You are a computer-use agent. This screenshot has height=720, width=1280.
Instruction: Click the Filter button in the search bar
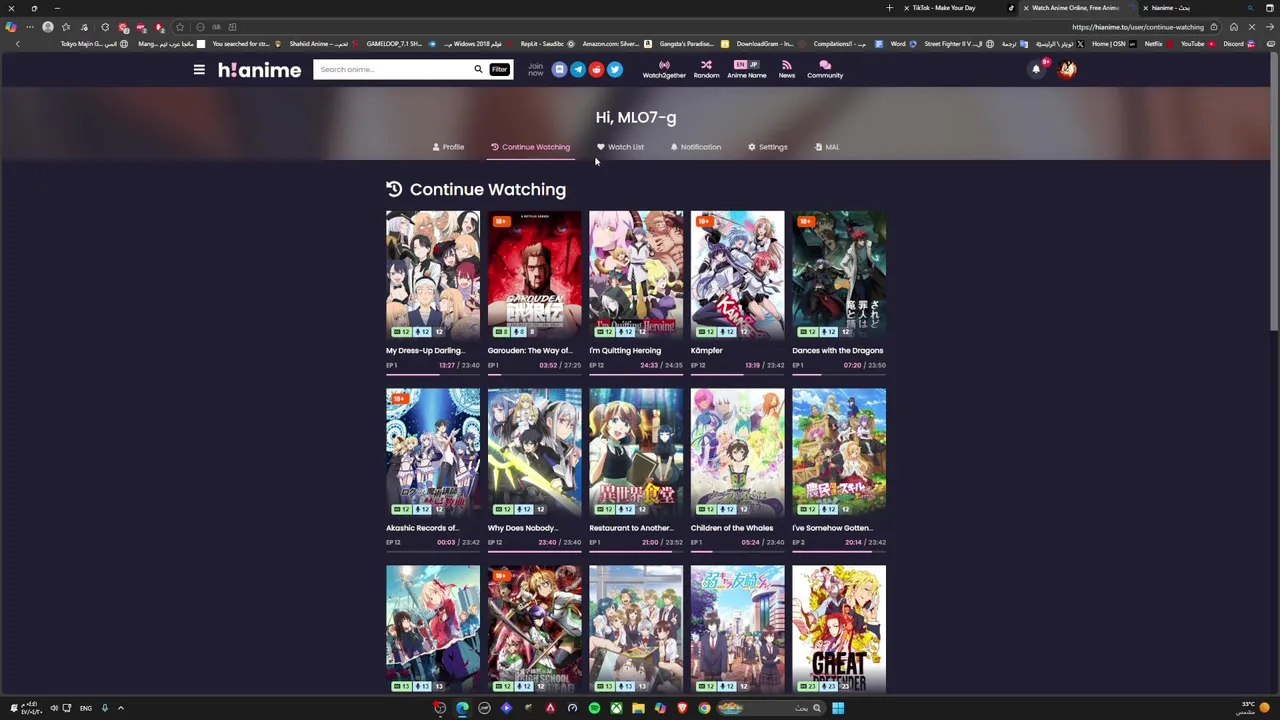499,69
